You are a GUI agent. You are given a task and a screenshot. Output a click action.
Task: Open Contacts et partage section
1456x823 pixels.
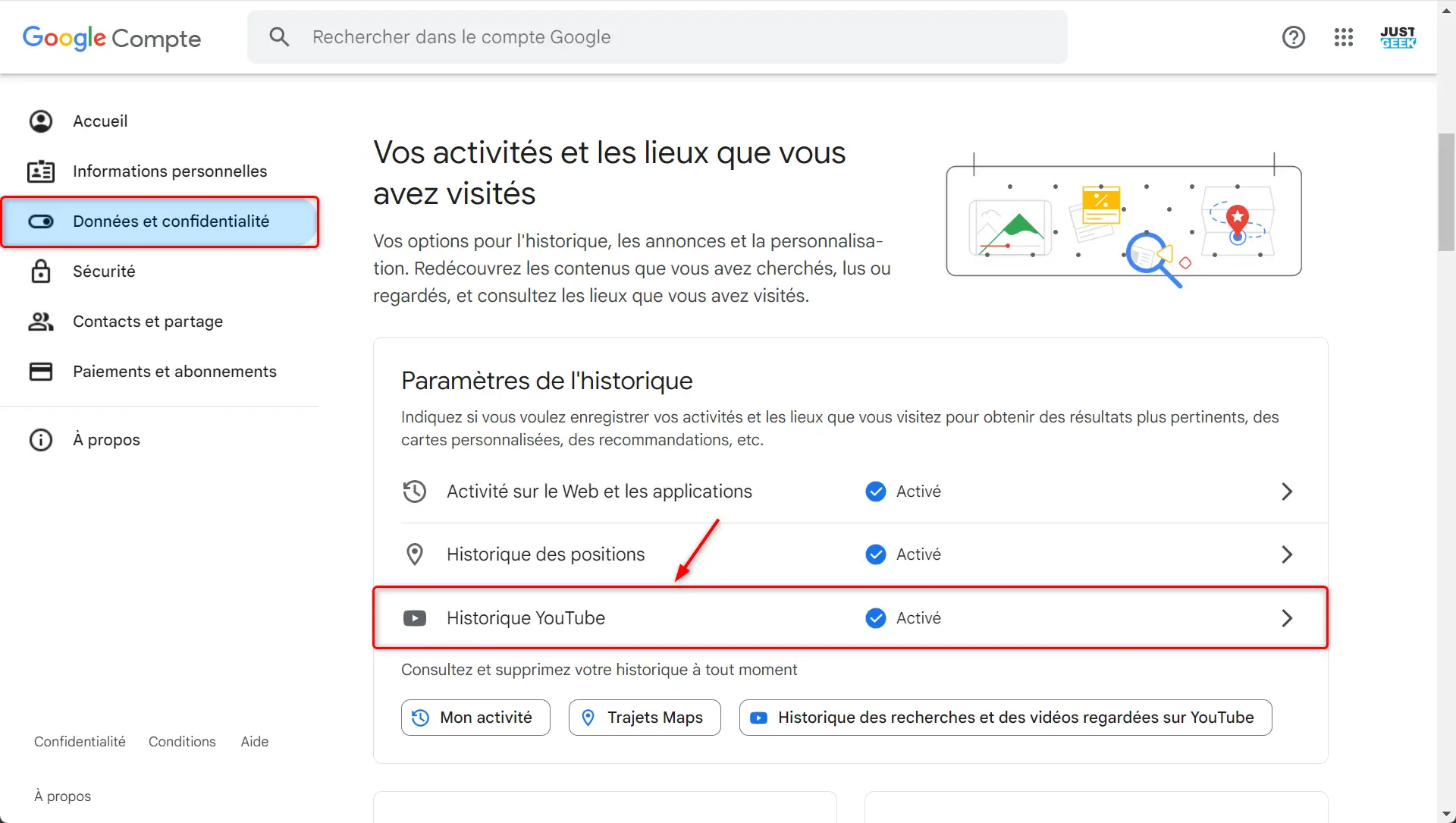click(x=159, y=322)
